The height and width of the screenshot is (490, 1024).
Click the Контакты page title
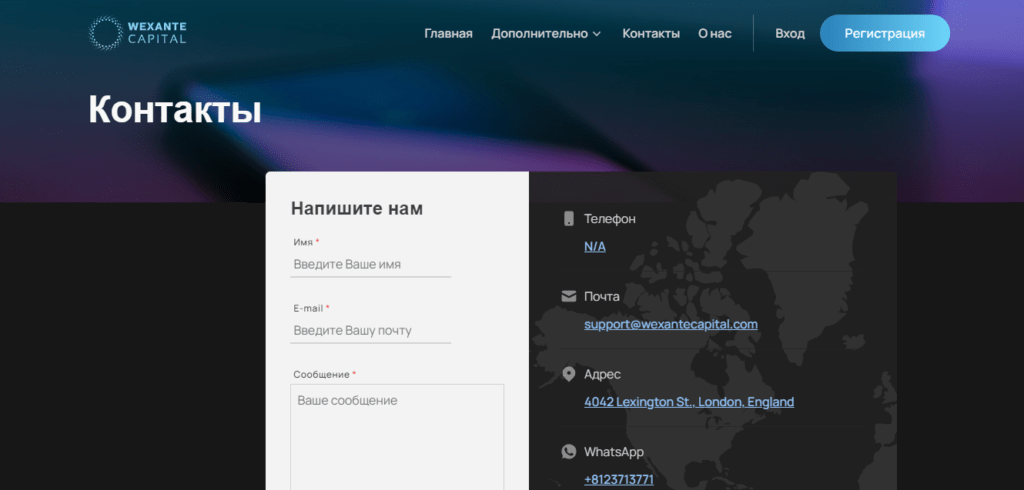pos(175,109)
